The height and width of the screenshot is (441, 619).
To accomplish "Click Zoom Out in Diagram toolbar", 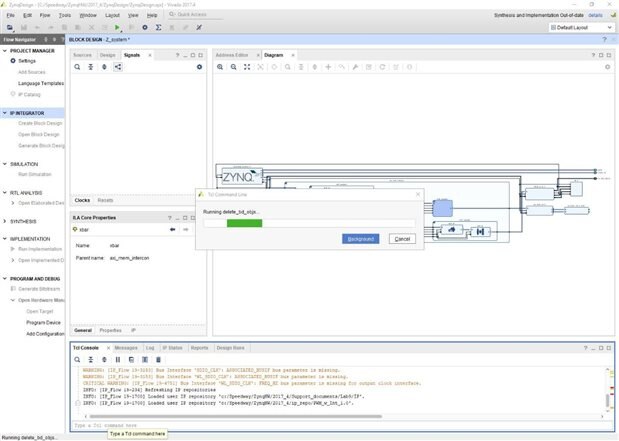I will [233, 67].
